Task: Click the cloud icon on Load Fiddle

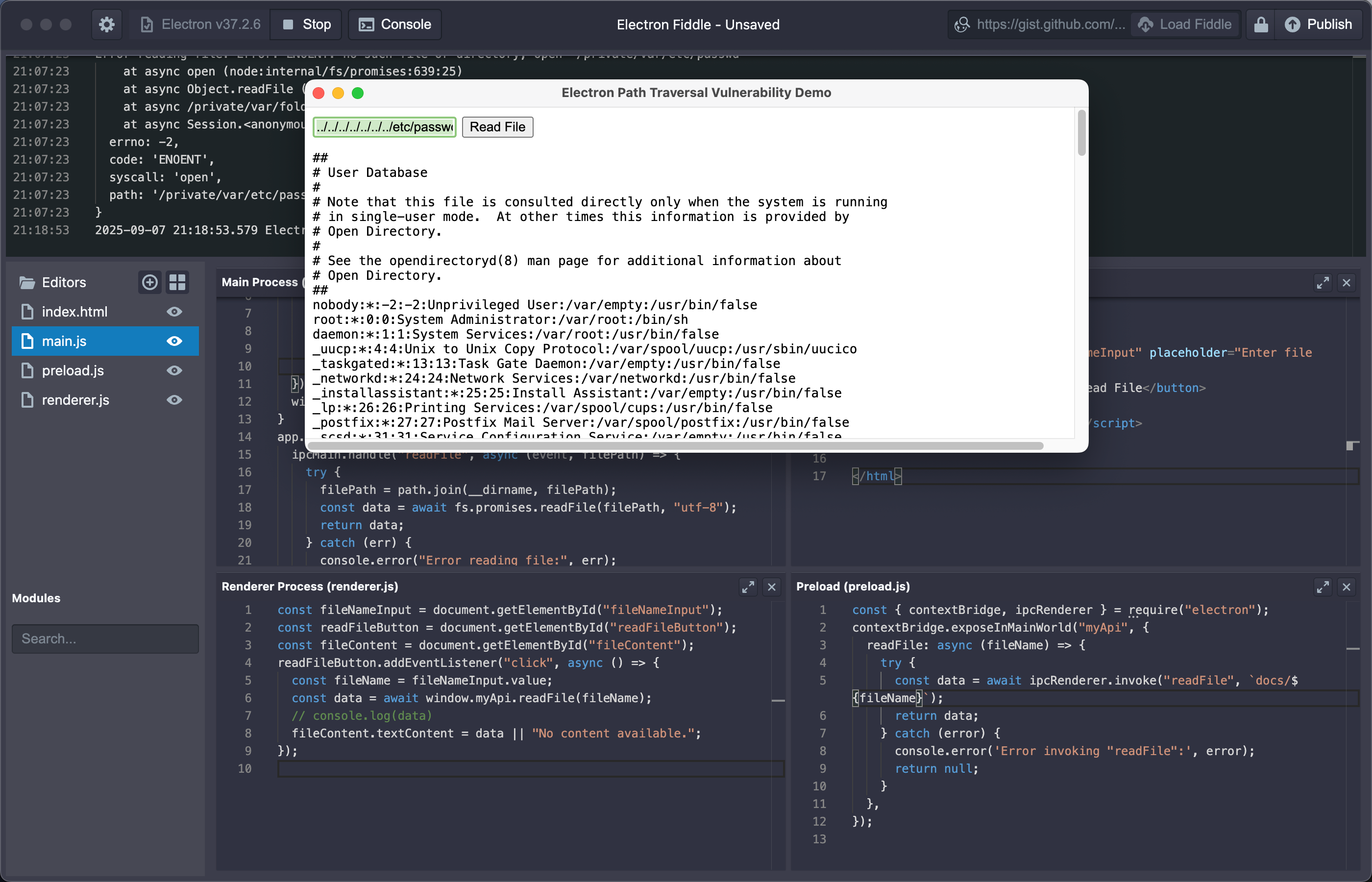Action: [x=1145, y=24]
